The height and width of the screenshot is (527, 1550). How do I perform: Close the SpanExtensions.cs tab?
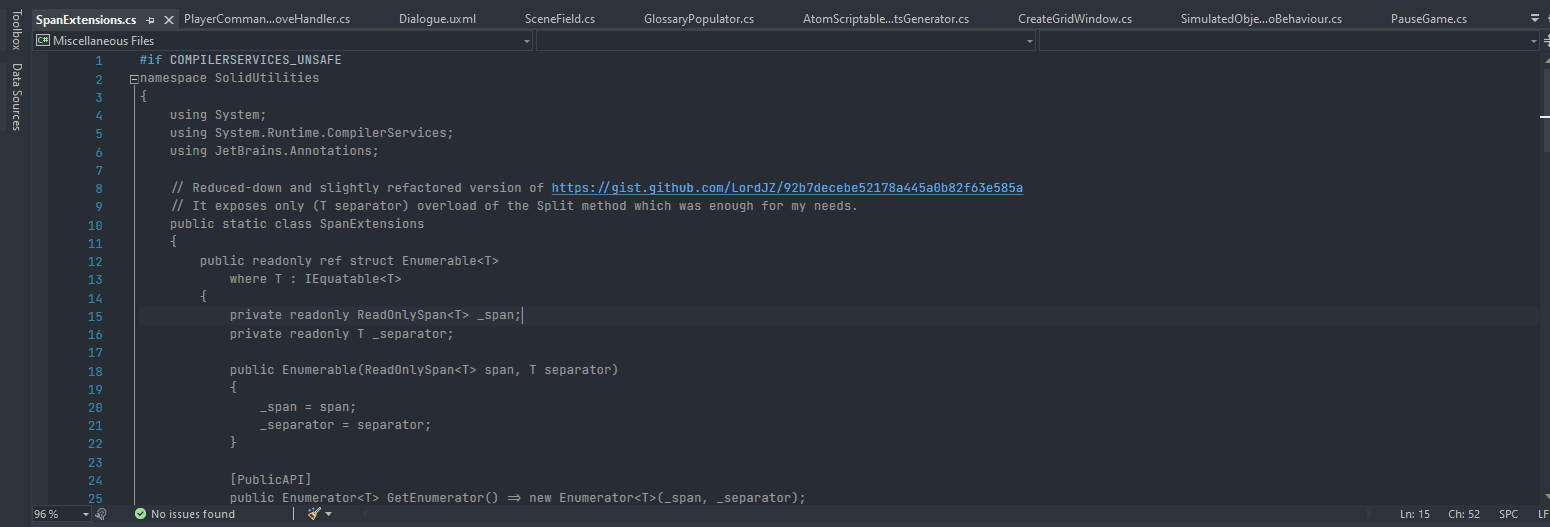click(168, 19)
